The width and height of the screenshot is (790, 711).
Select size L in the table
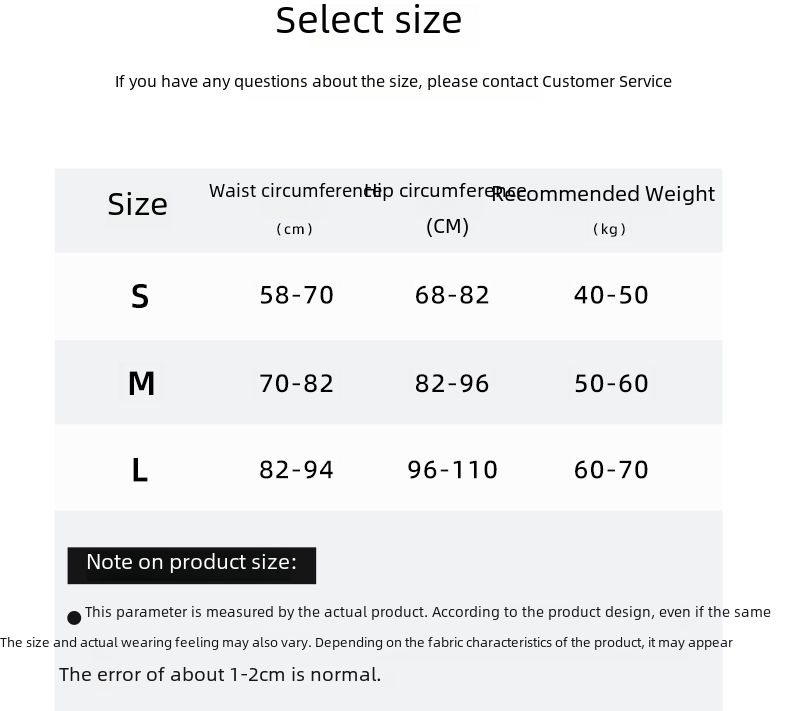[x=140, y=470]
